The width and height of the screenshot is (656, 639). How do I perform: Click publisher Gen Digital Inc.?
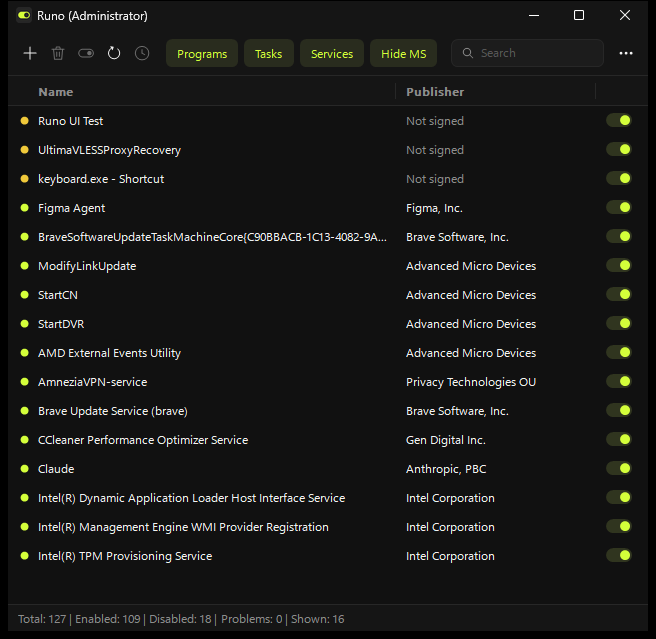(x=446, y=440)
